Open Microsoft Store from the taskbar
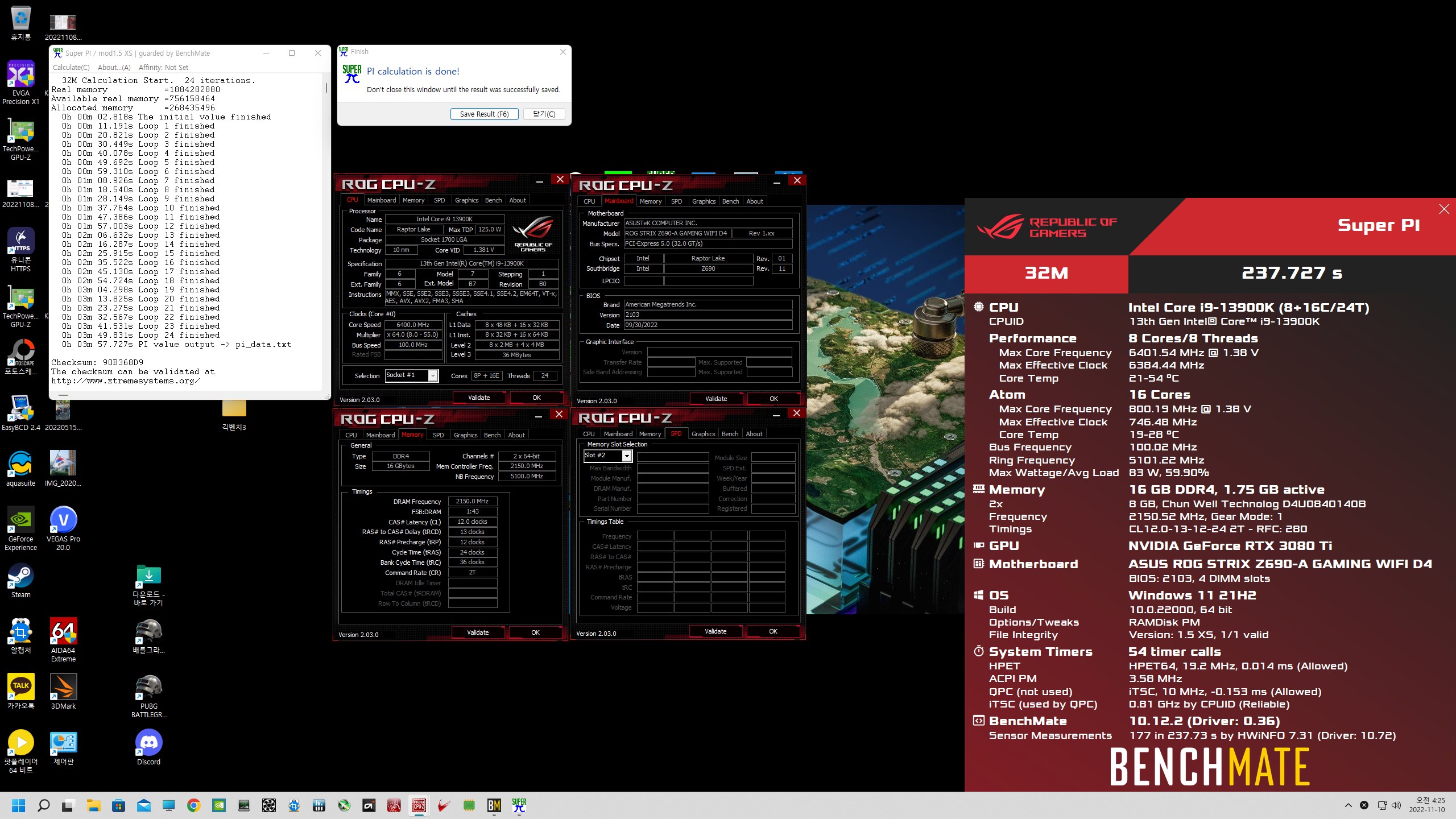The height and width of the screenshot is (819, 1456). (x=119, y=805)
